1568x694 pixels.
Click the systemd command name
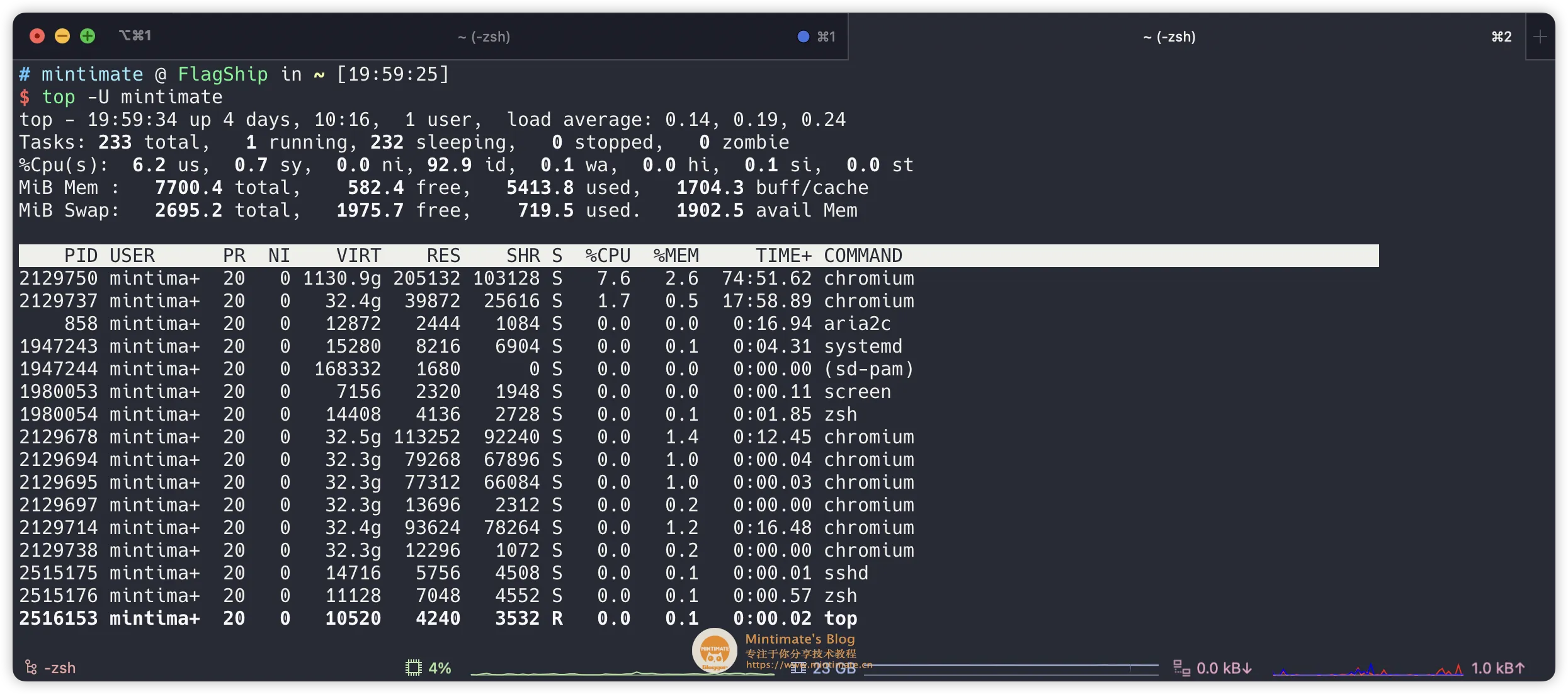point(863,346)
